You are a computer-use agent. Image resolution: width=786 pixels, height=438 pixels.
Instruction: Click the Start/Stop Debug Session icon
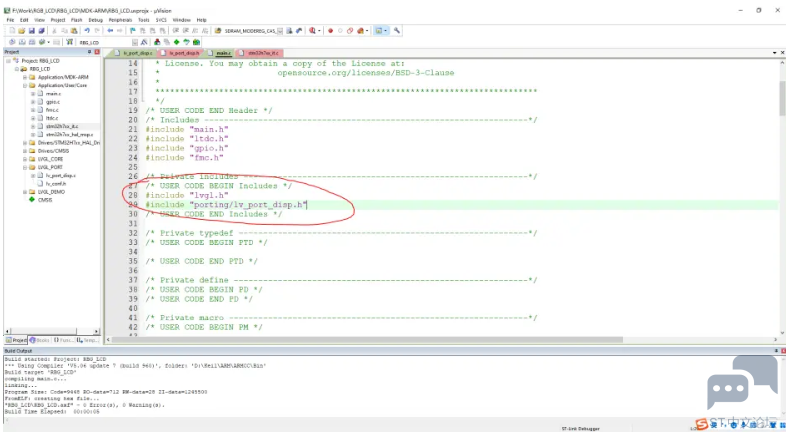312,31
